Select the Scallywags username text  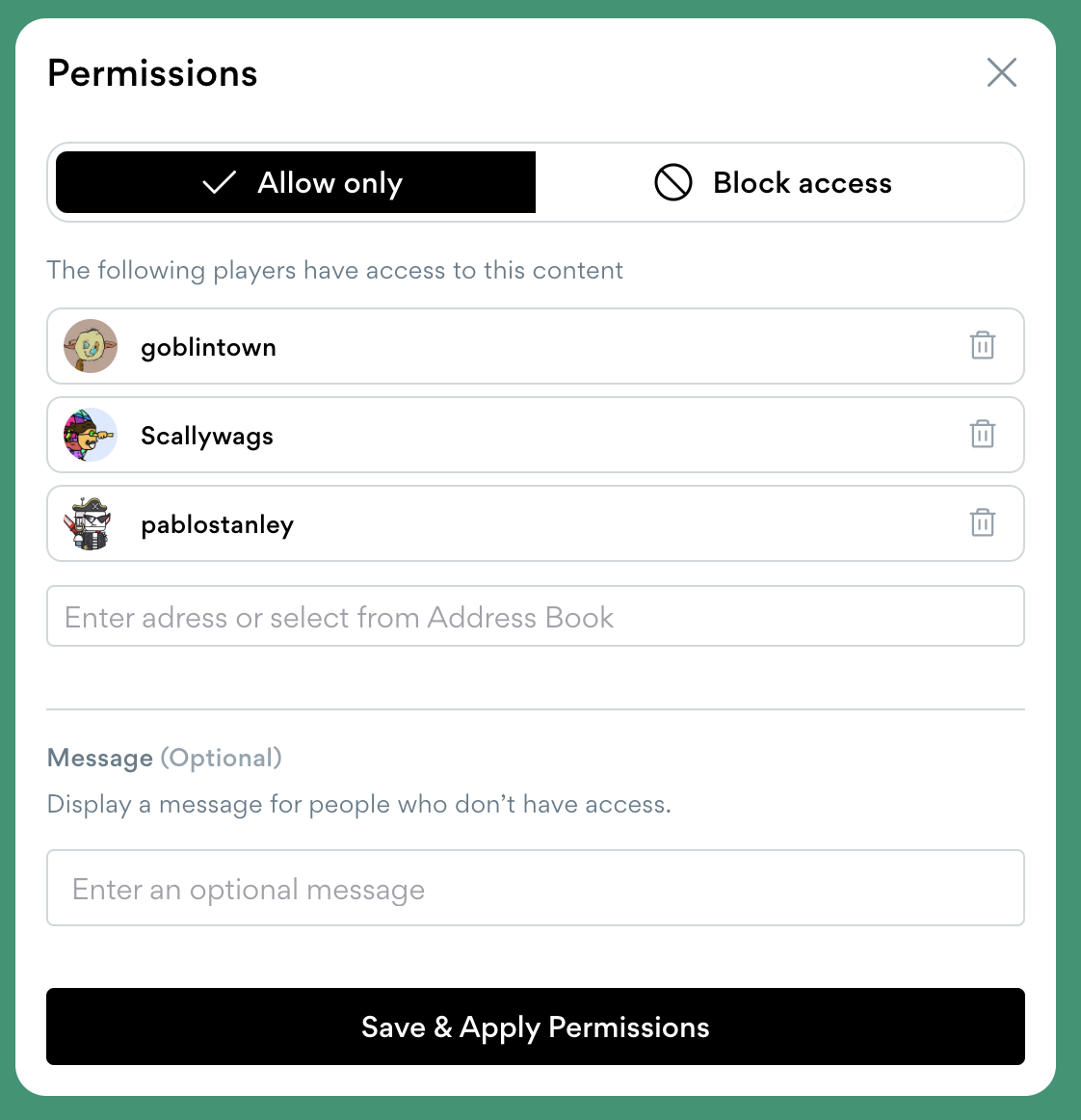point(207,436)
